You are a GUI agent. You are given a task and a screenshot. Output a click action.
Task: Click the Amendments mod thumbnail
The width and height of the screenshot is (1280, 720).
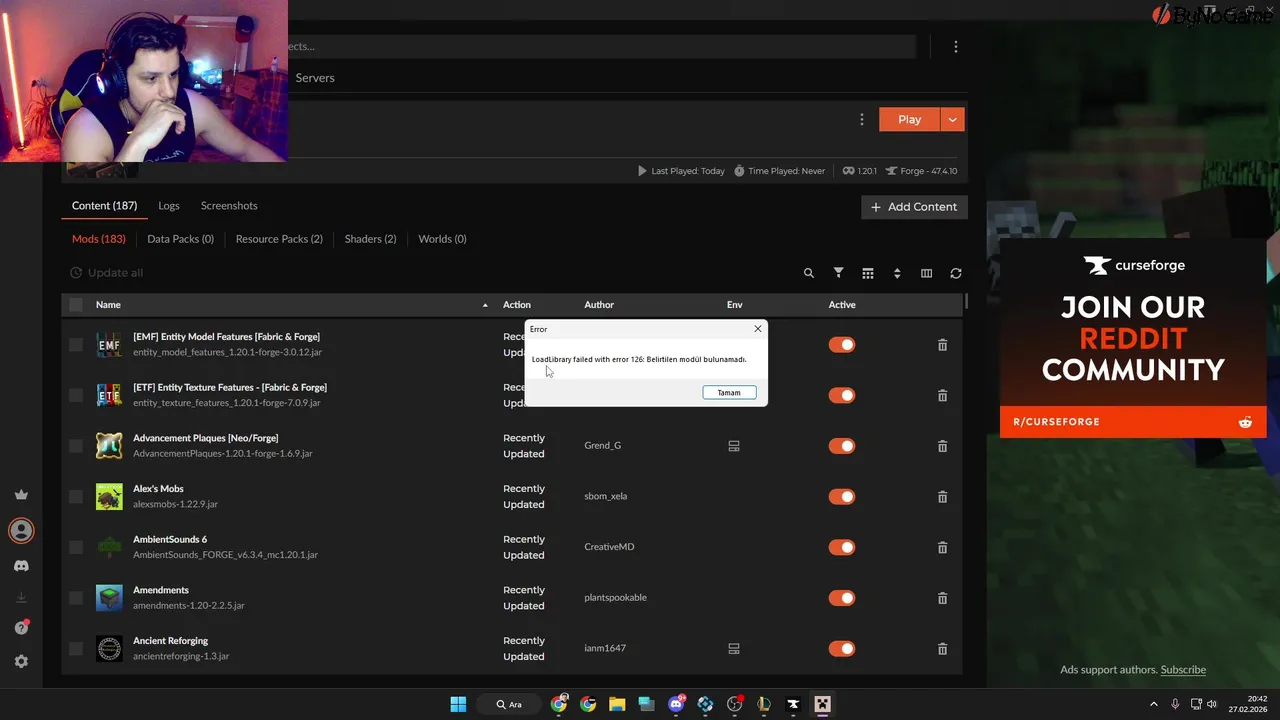point(109,598)
